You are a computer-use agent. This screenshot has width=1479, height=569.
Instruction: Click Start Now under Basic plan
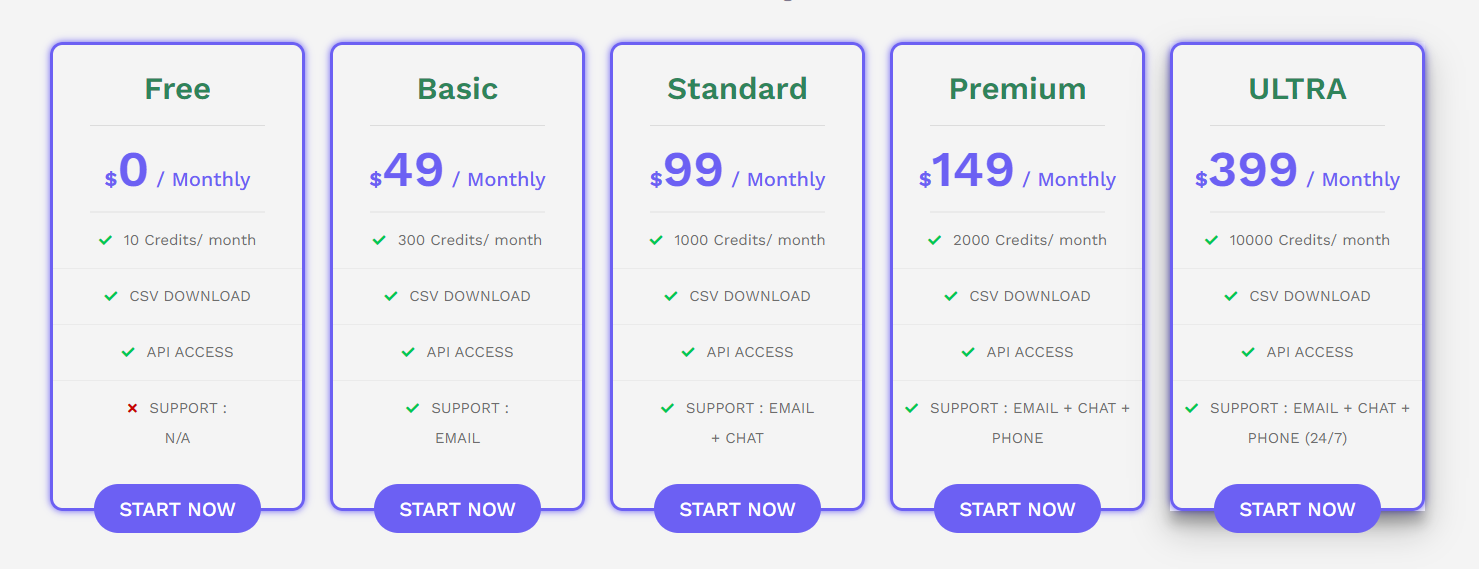tap(457, 509)
